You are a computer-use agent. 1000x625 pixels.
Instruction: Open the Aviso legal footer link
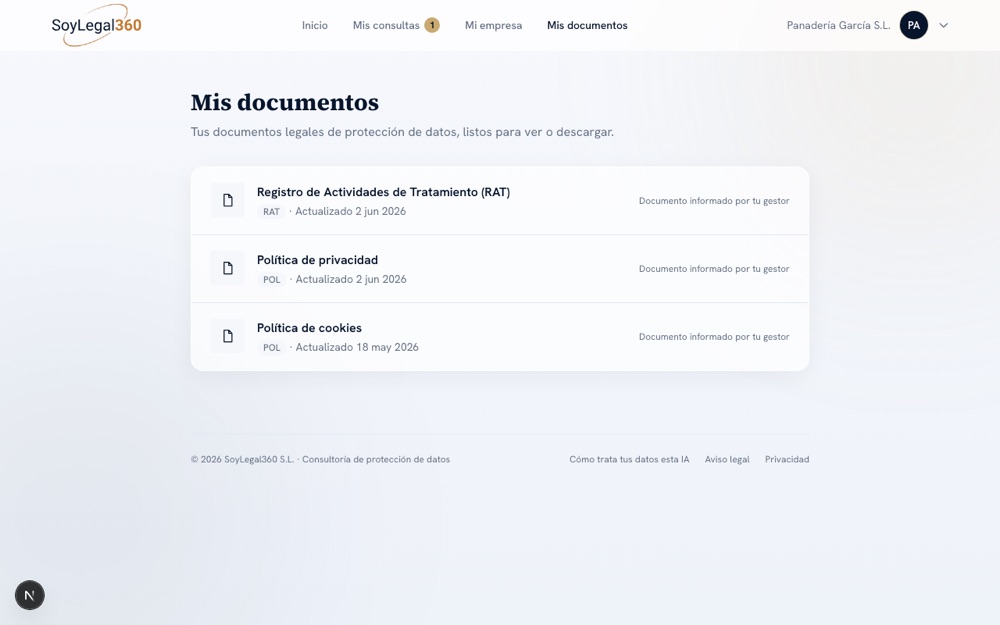click(727, 459)
